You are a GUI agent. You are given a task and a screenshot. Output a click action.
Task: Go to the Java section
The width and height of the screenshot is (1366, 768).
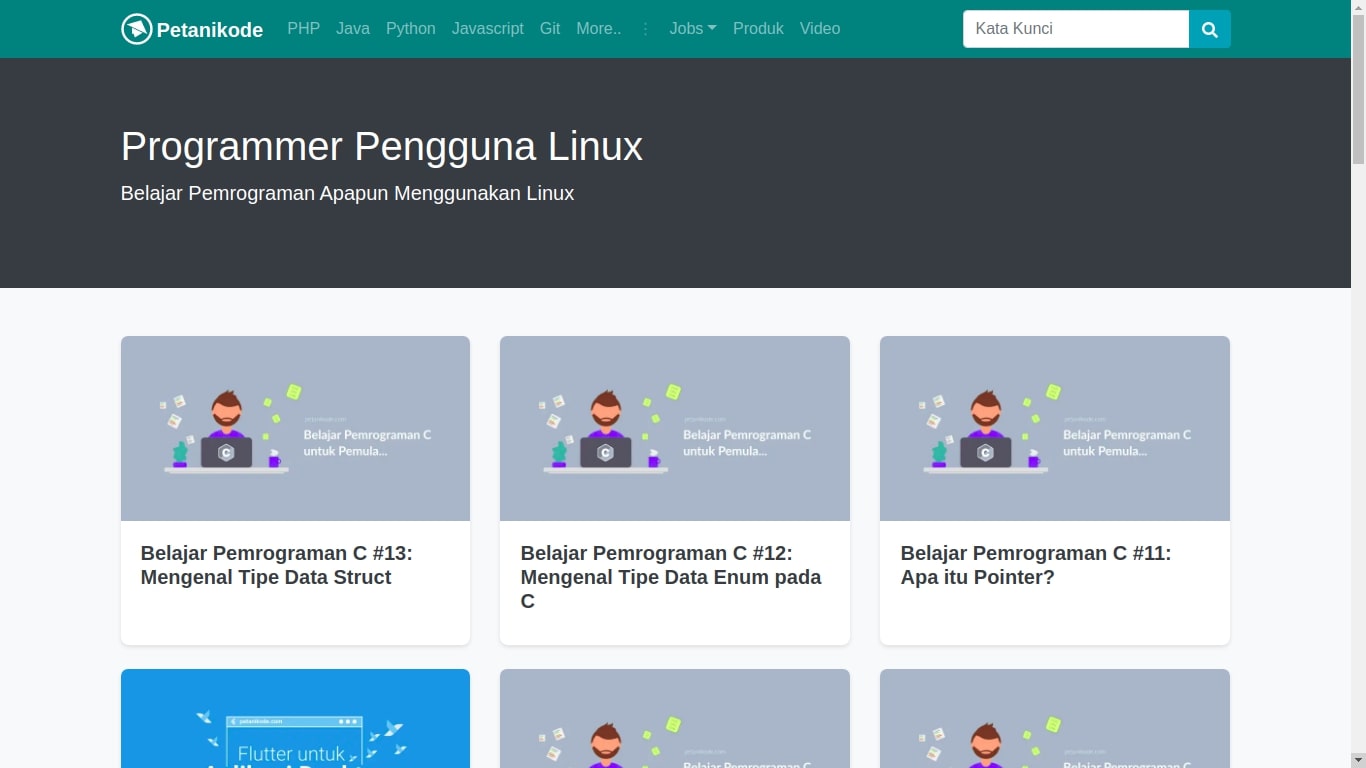coord(353,29)
